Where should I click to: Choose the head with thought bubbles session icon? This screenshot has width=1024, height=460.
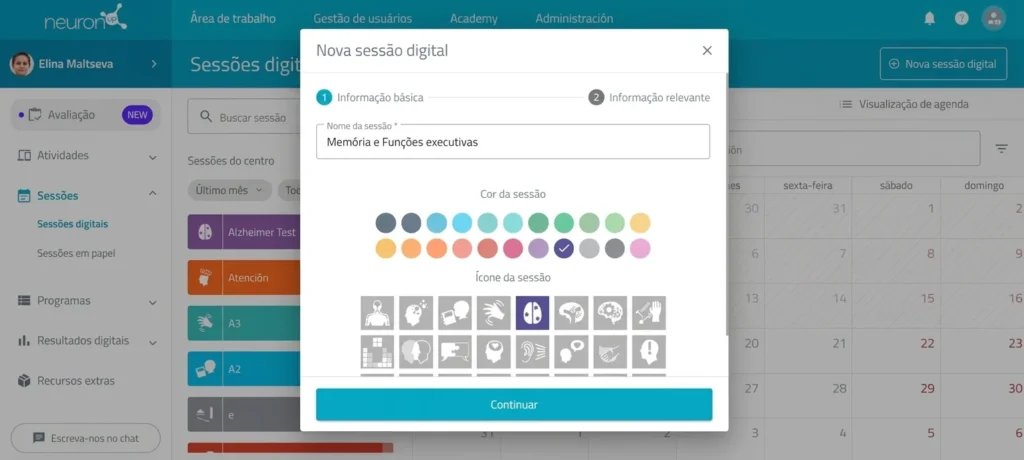coord(416,313)
